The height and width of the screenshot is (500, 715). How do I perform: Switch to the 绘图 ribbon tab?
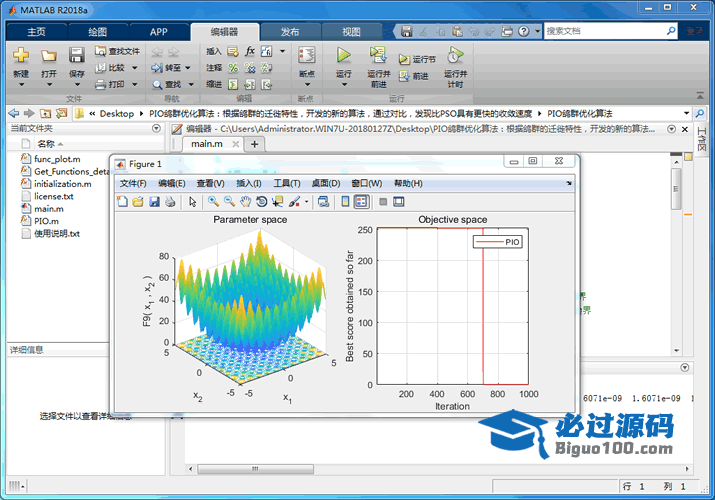tap(98, 31)
